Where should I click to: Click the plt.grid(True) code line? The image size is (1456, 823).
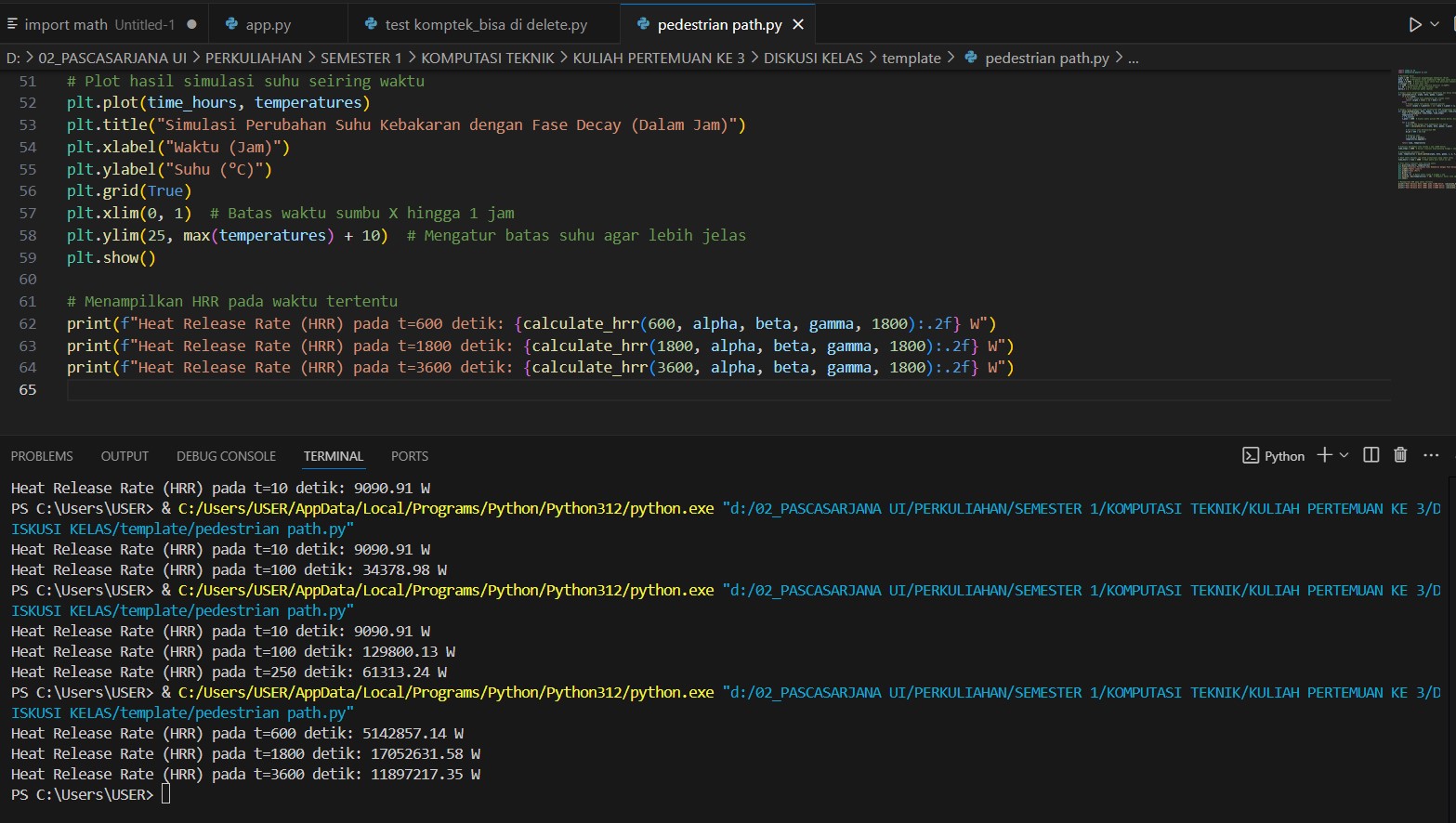tap(129, 191)
